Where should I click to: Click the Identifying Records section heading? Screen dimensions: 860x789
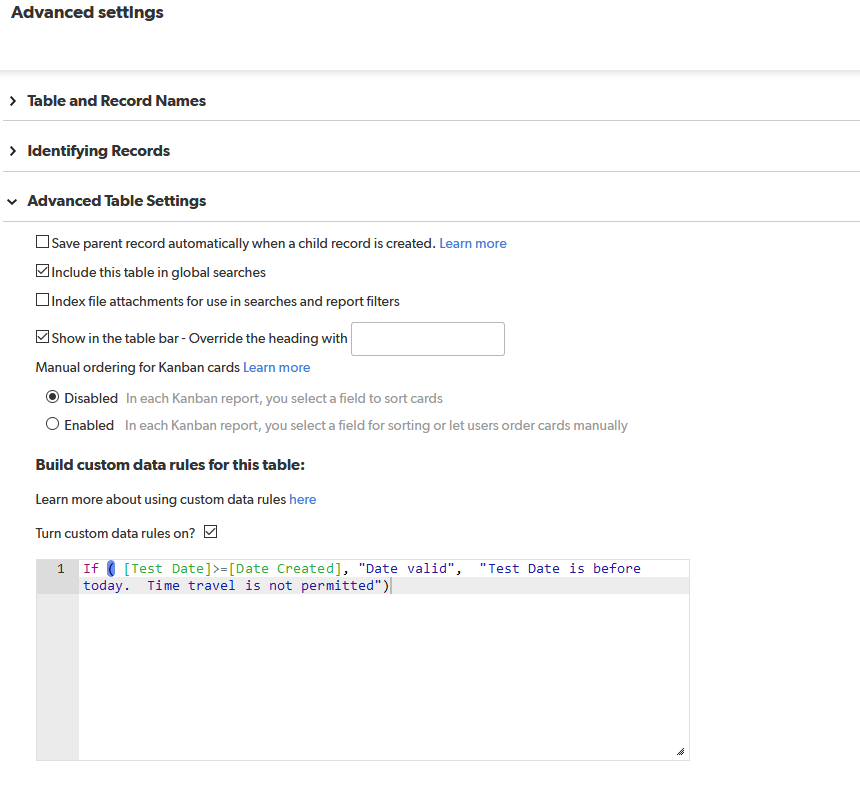pyautogui.click(x=99, y=151)
